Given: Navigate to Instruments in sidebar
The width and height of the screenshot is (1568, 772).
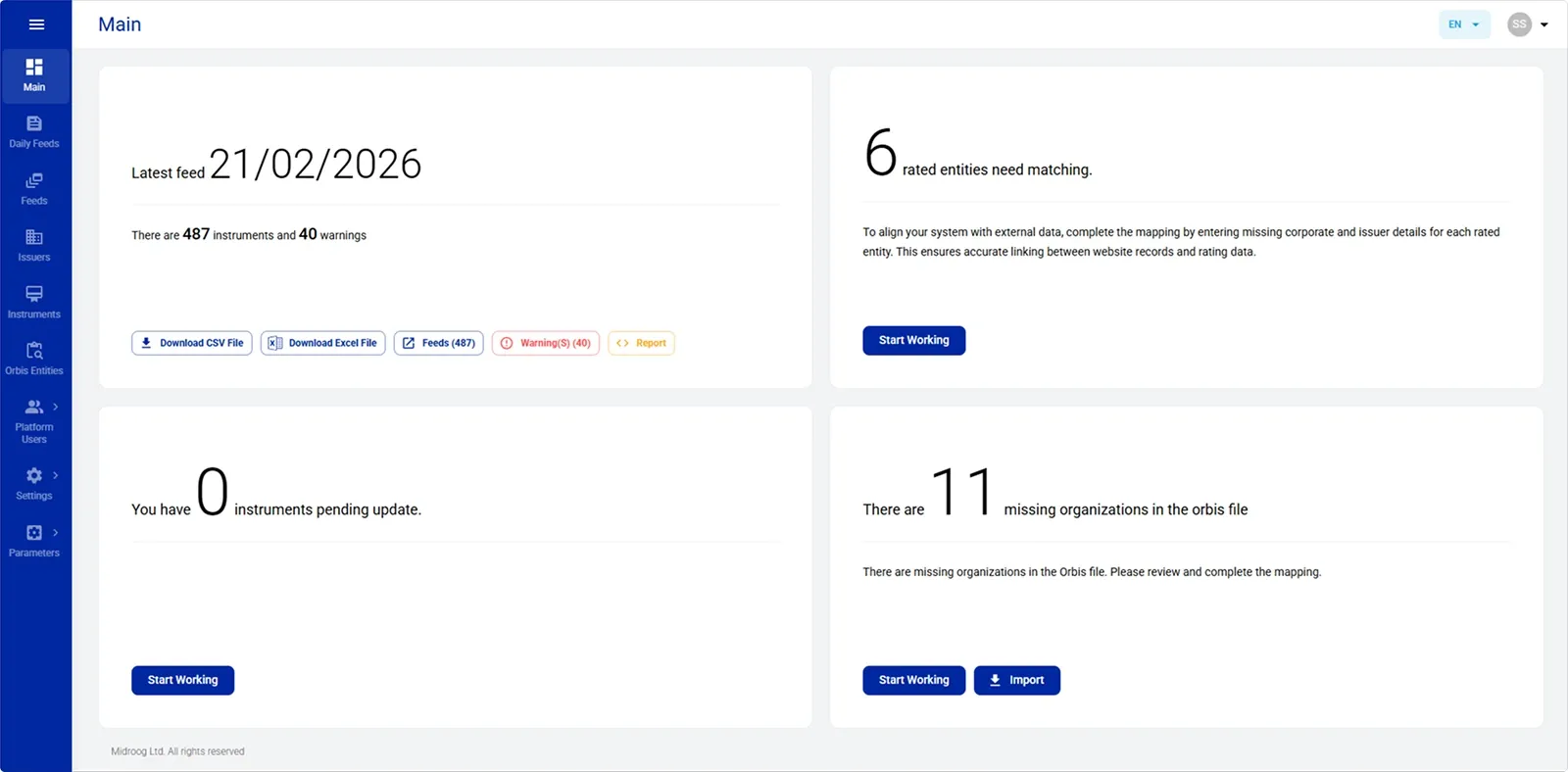Looking at the screenshot, I should [x=34, y=302].
